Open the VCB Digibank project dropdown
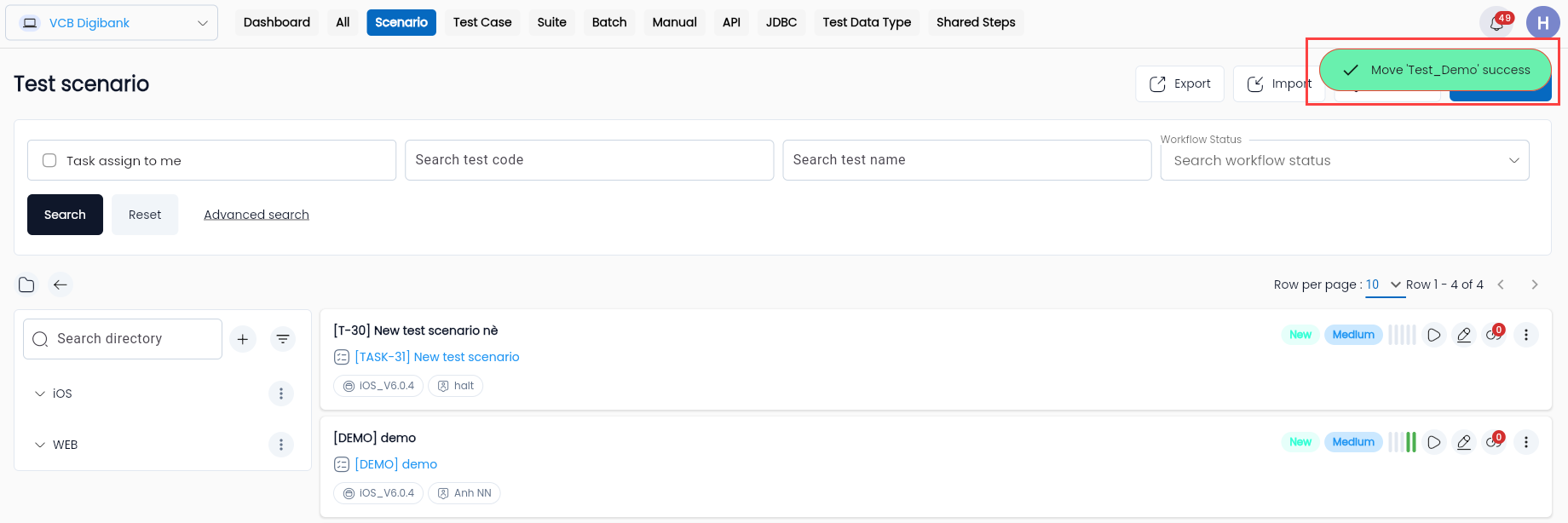The width and height of the screenshot is (1568, 523). [x=112, y=23]
